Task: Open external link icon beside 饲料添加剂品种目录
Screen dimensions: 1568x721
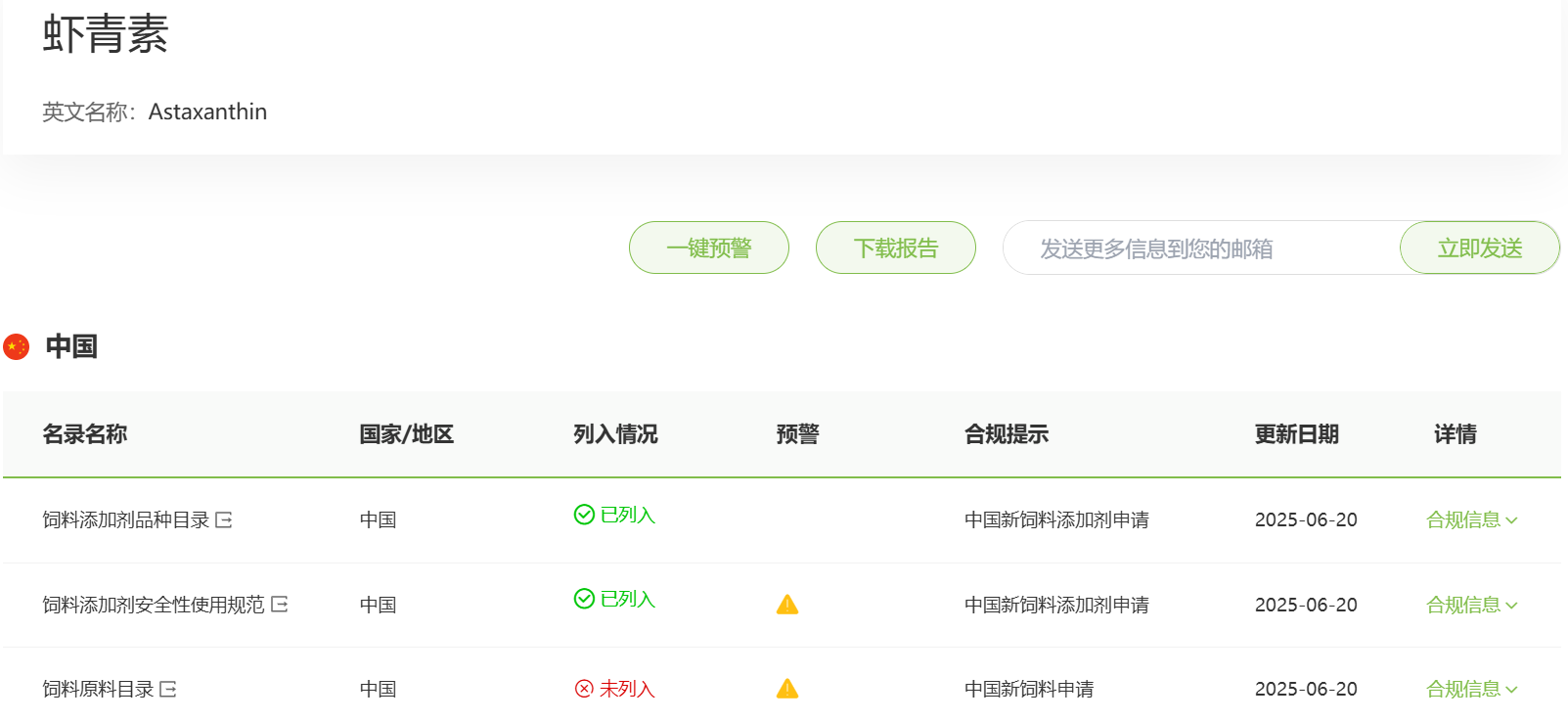Action: [224, 519]
